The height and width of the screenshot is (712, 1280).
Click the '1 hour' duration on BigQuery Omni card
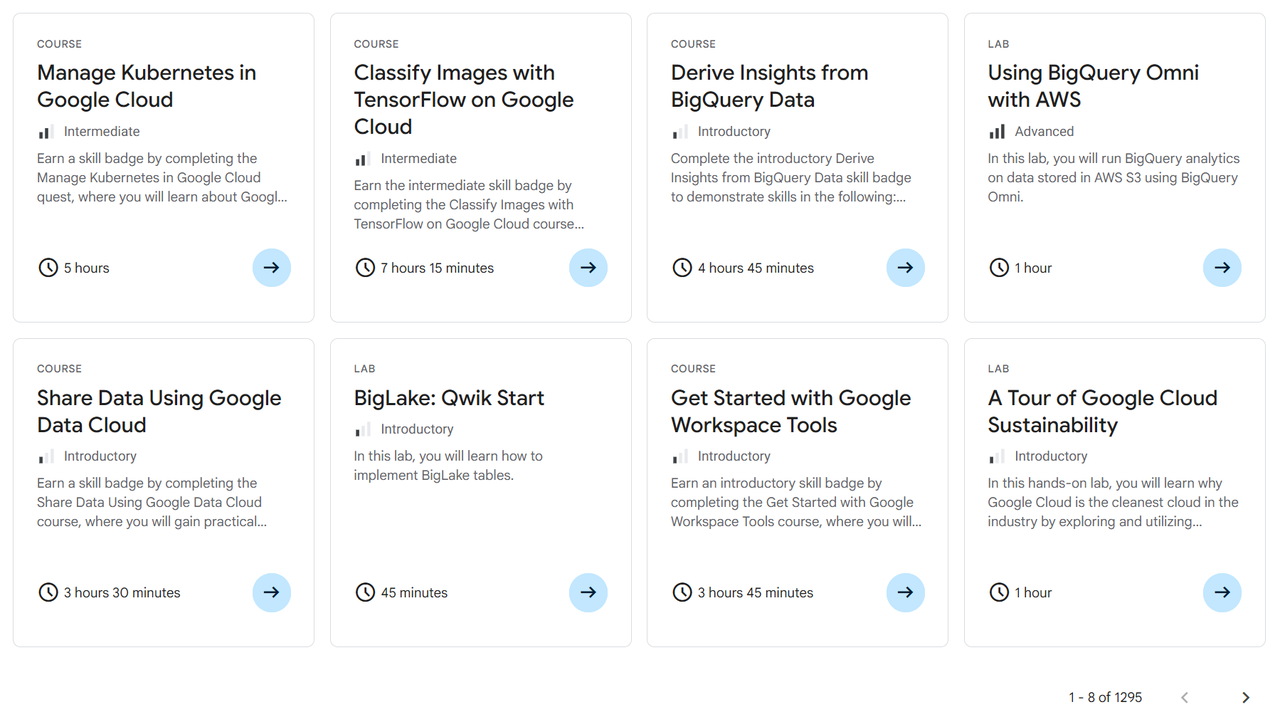click(x=1033, y=268)
